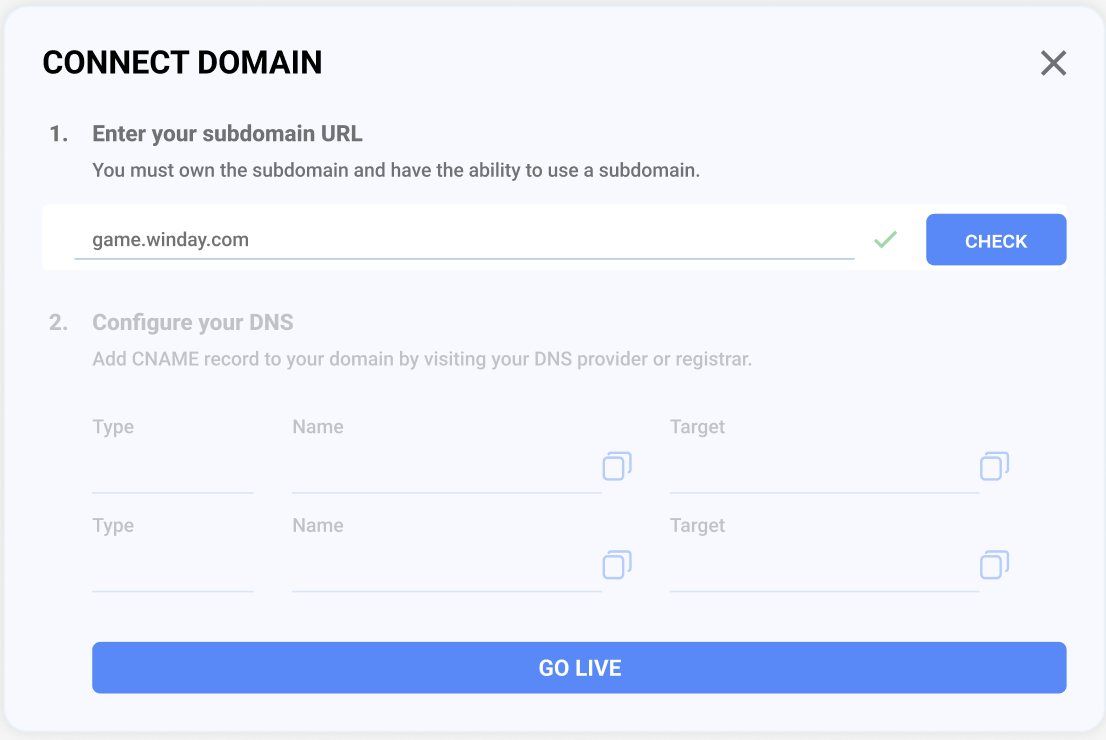The height and width of the screenshot is (740, 1106).
Task: Copy the second record's Target value
Action: tap(994, 565)
